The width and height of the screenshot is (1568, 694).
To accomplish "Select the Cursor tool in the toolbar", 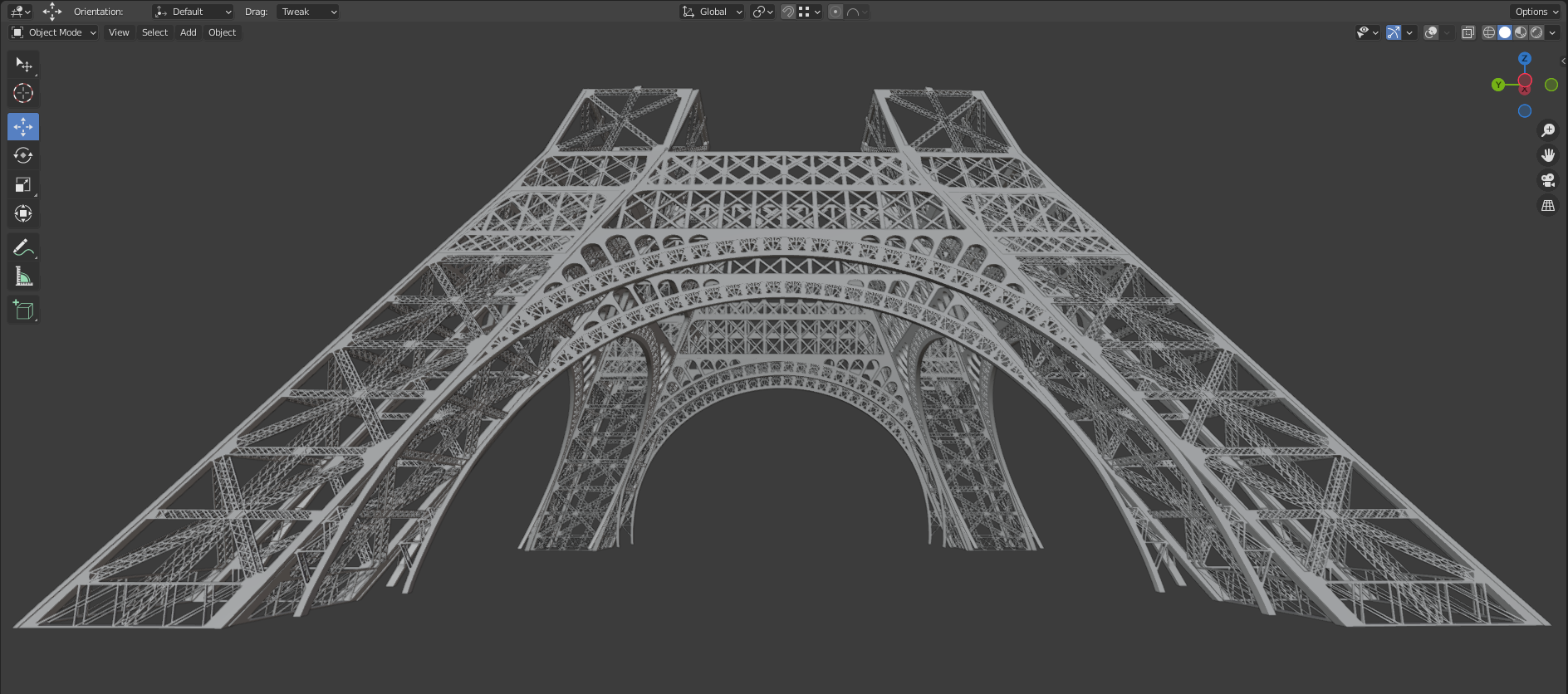I will 23,93.
